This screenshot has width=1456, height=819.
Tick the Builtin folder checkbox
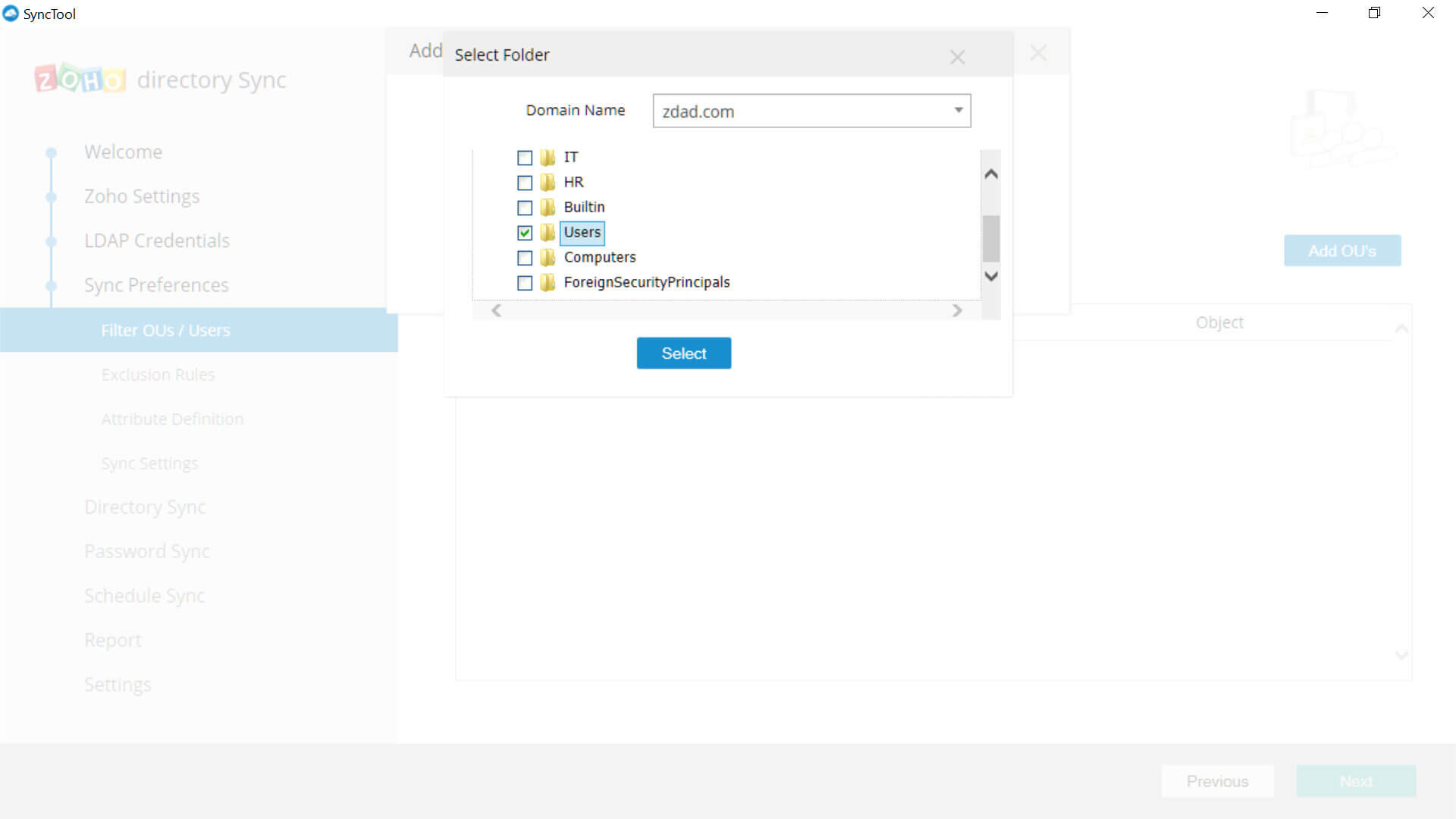tap(525, 208)
